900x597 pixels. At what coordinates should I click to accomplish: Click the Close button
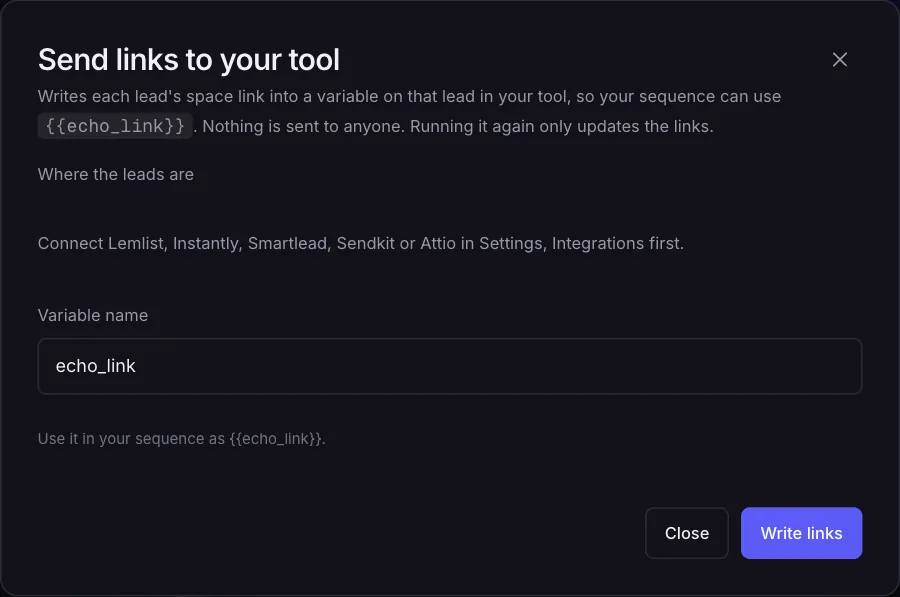[x=686, y=533]
